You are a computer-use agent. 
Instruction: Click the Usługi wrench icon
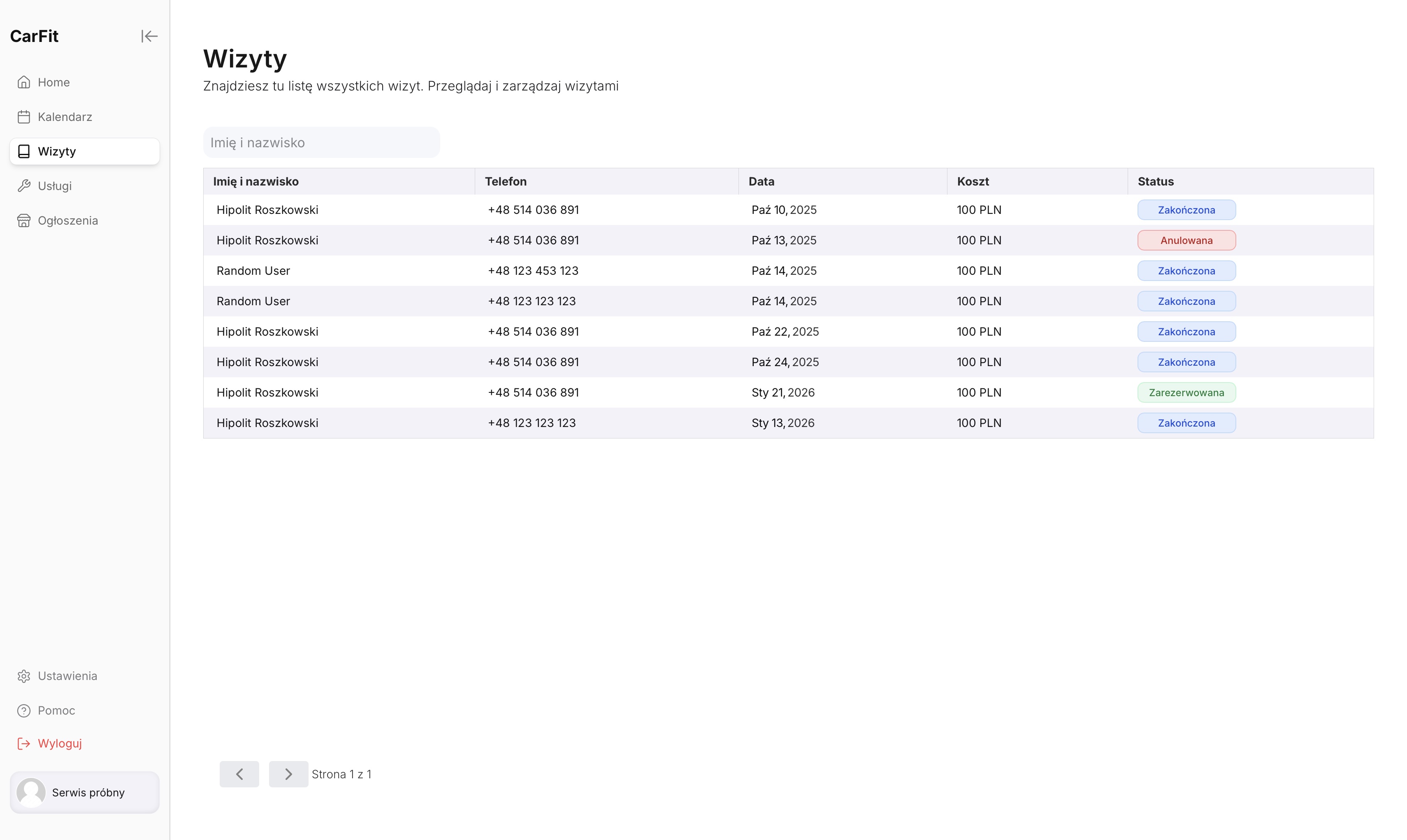(24, 186)
